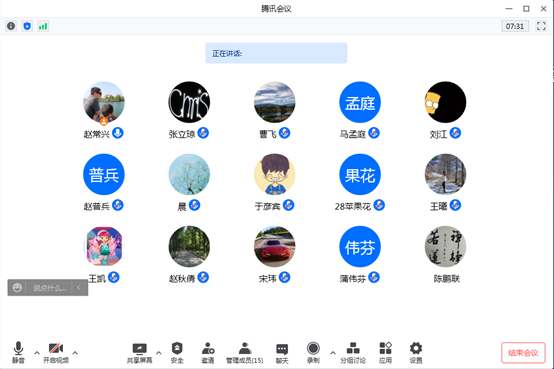The image size is (554, 369).
Task: Check the green network signal icon
Action: coord(43,26)
